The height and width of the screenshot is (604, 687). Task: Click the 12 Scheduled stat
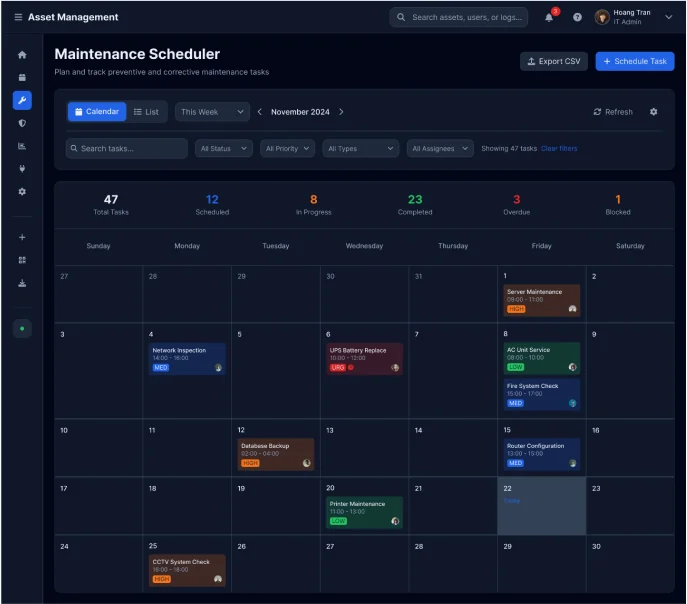pyautogui.click(x=212, y=205)
